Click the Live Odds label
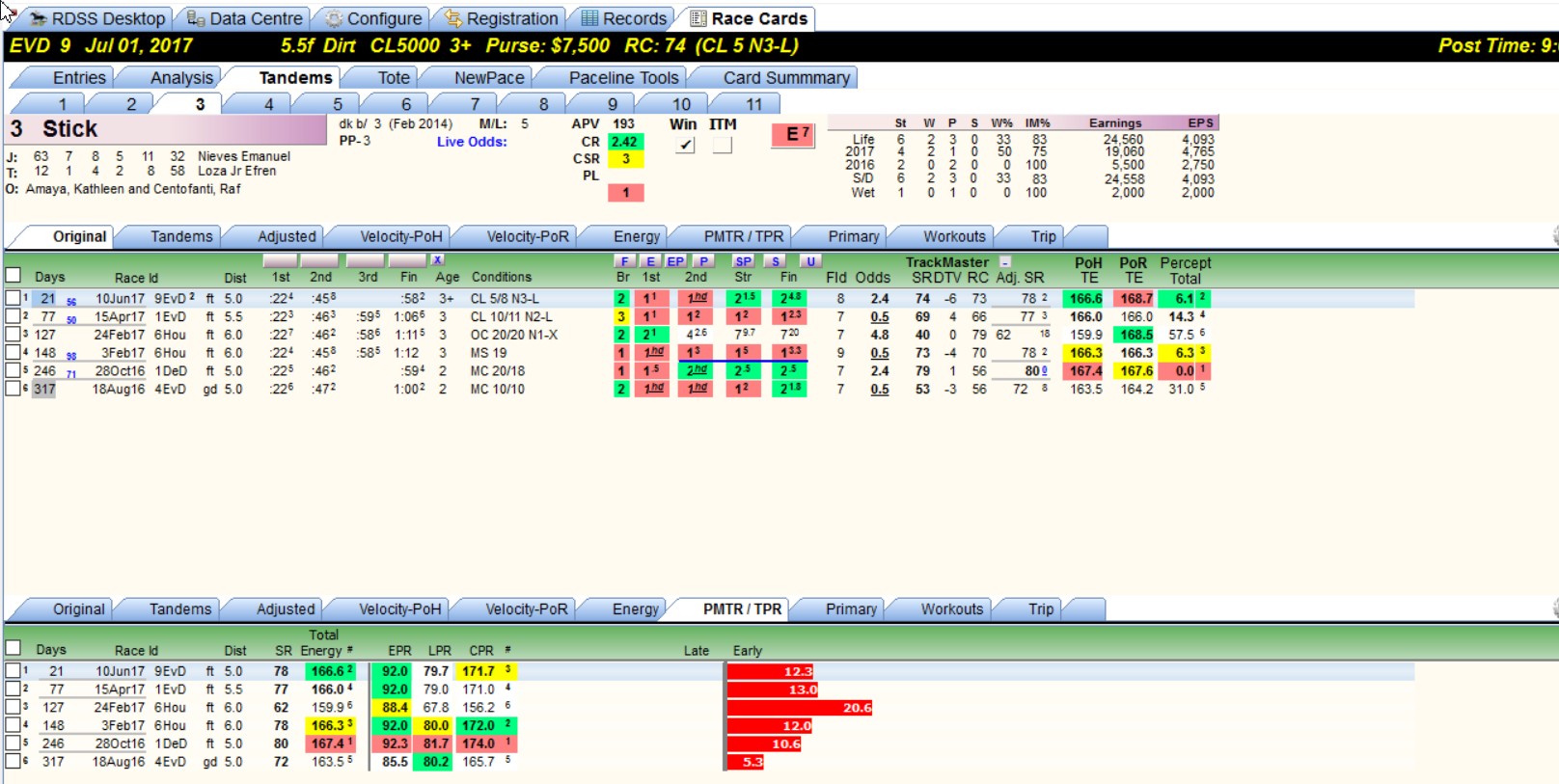Viewport: 1559px width, 784px height. pyautogui.click(x=472, y=142)
